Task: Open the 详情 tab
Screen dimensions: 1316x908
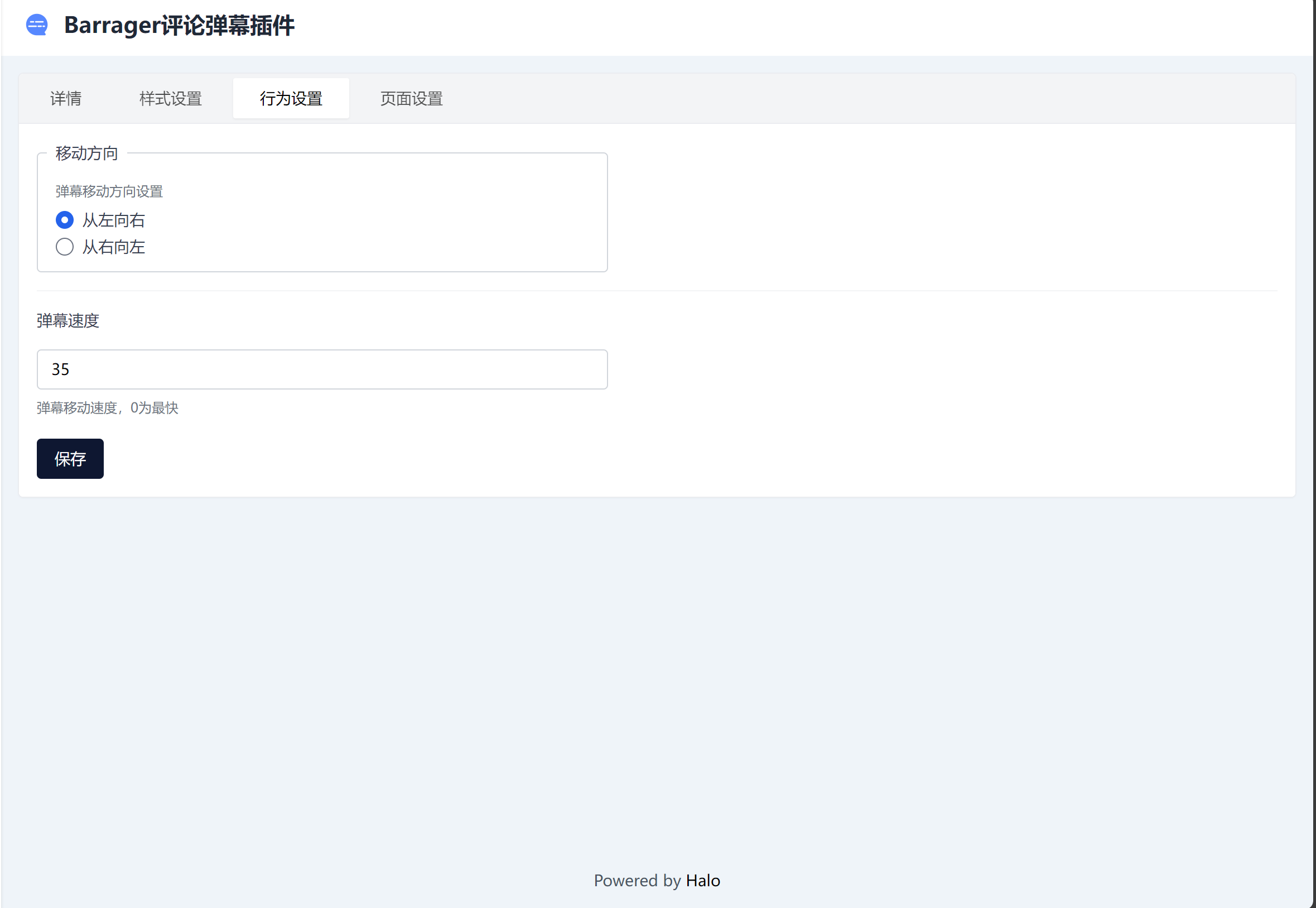Action: point(66,98)
